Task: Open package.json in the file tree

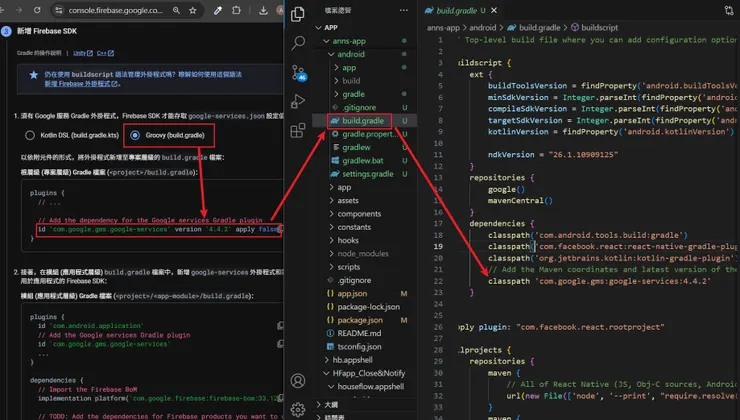Action: pos(359,320)
